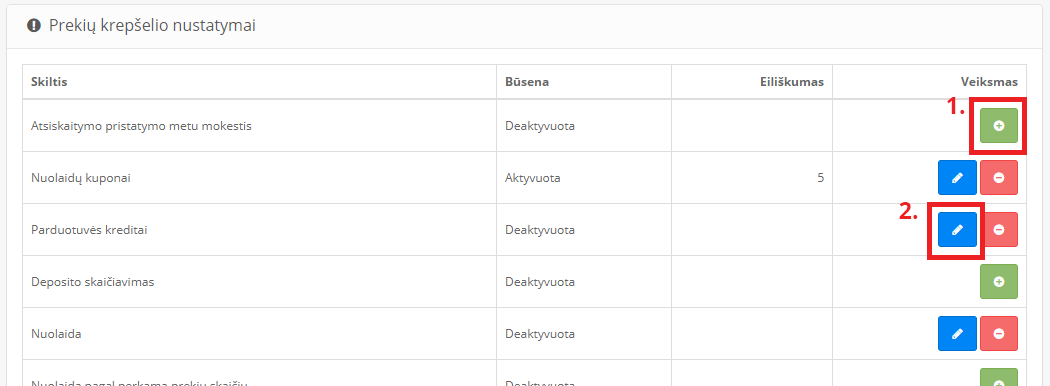Click the Parduotuvės kreditai row name
The height and width of the screenshot is (386, 1050).
click(89, 230)
